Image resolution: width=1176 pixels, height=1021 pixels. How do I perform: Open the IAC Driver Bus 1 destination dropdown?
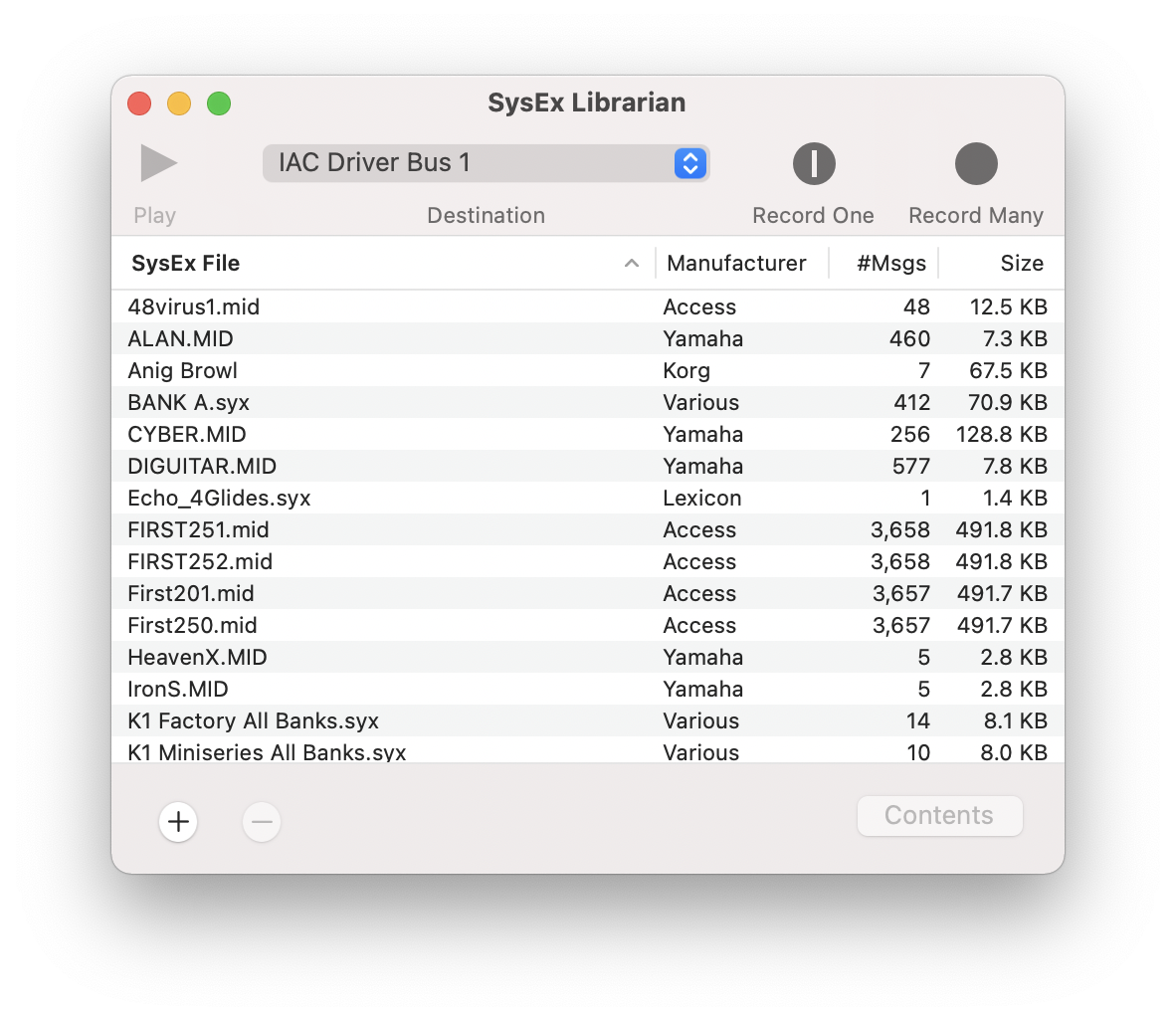pos(487,163)
